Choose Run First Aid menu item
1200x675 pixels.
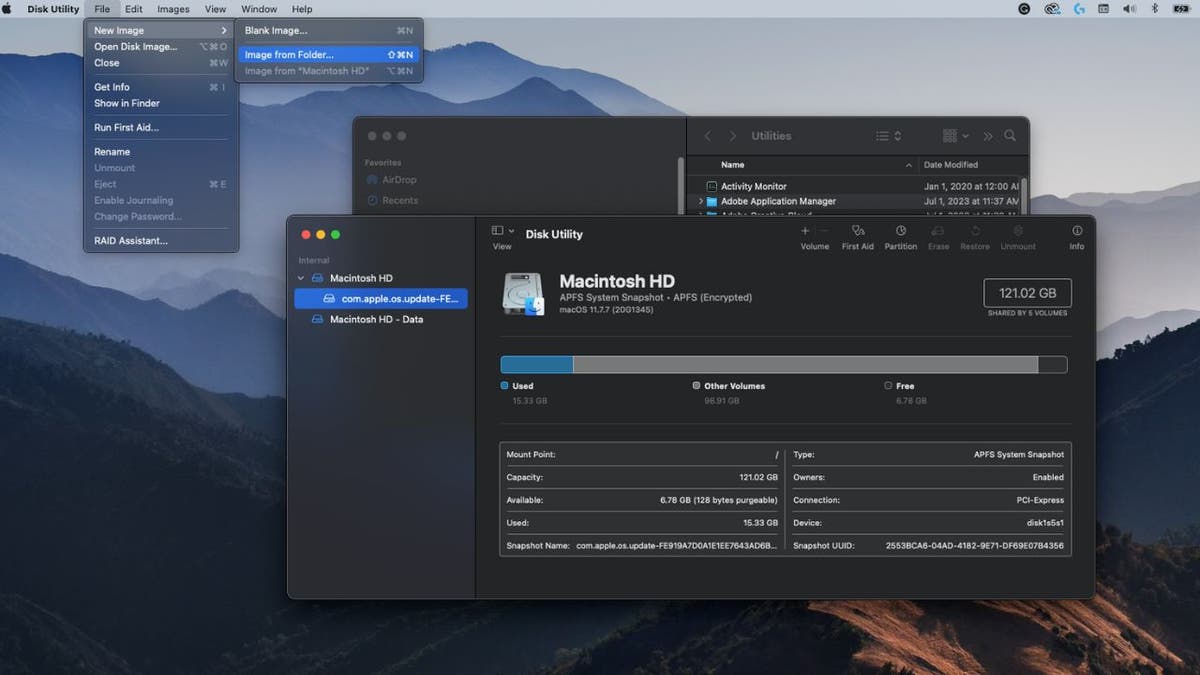click(161, 128)
